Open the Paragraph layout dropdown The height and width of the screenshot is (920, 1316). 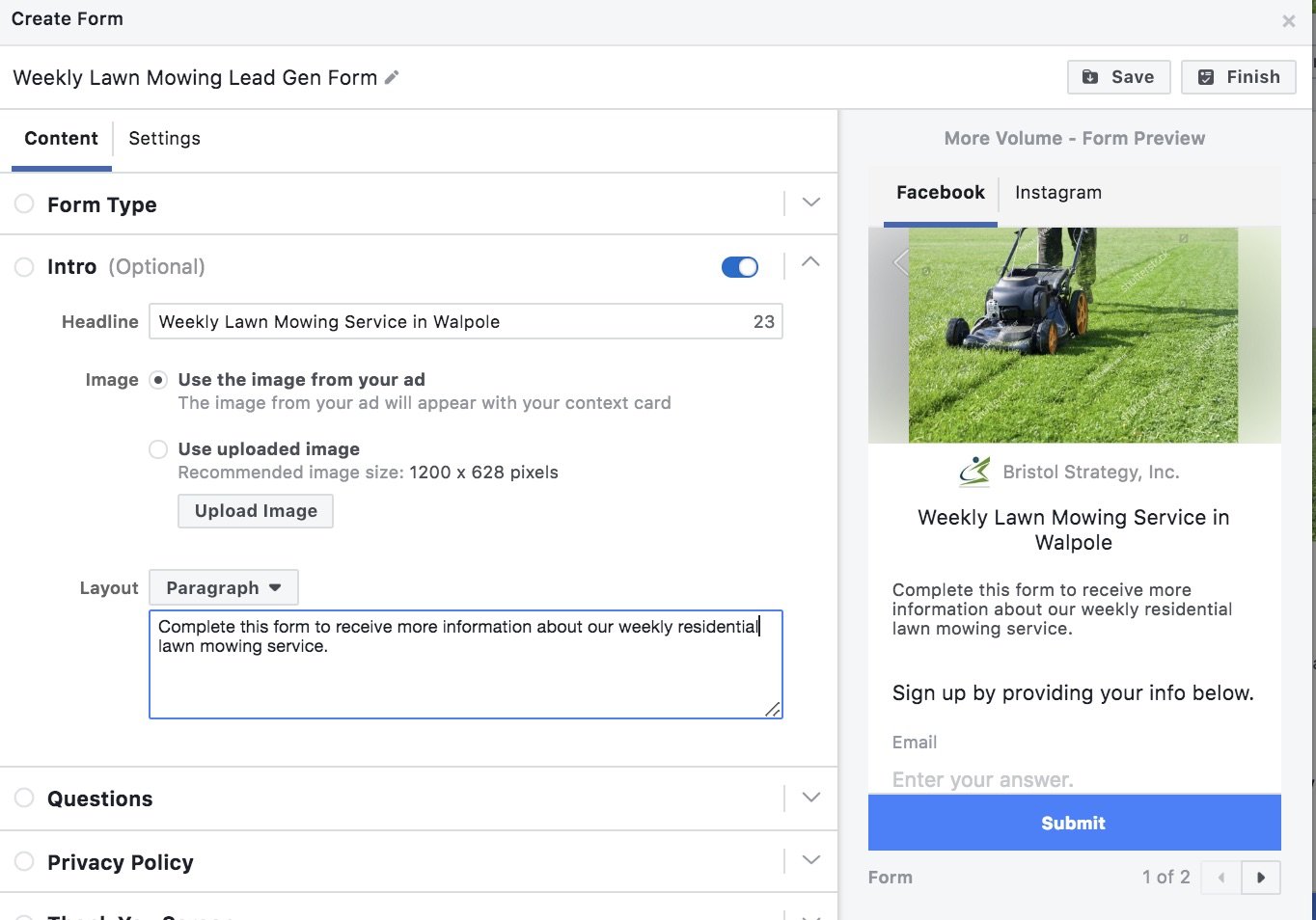coord(223,587)
